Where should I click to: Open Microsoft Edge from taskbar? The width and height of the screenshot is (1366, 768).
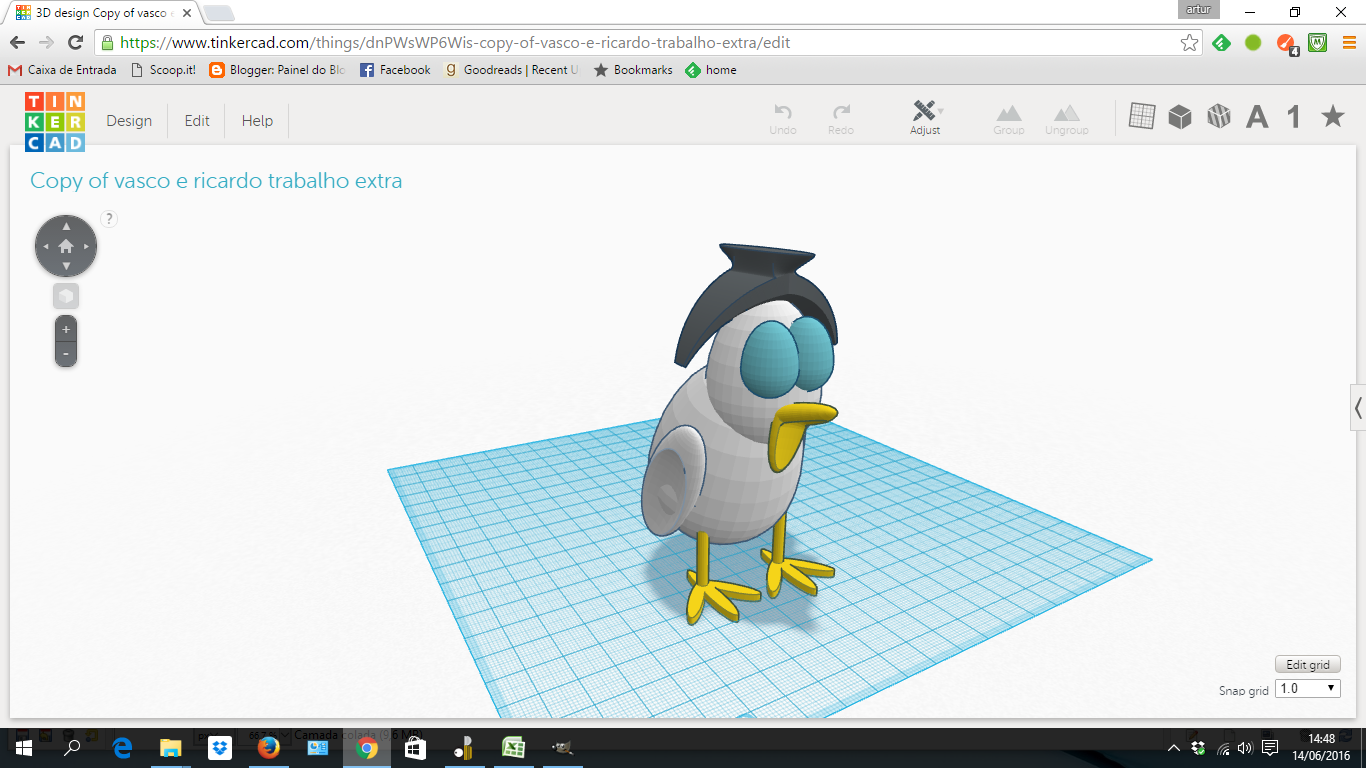[x=122, y=748]
